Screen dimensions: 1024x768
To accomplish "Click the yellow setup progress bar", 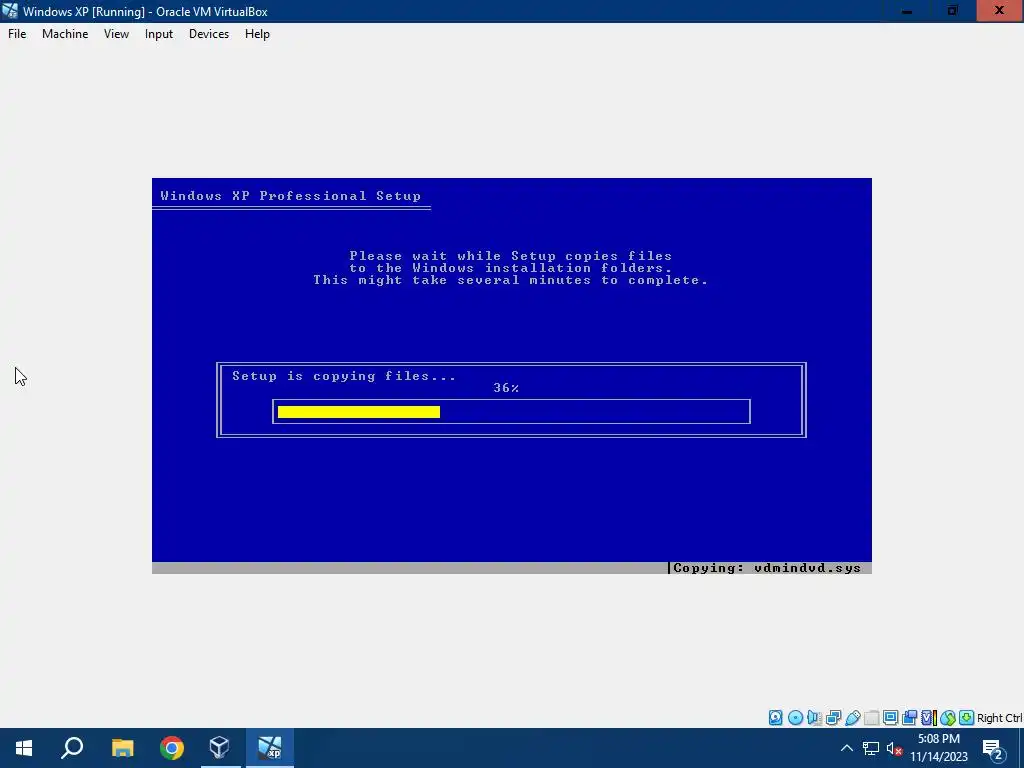I will [359, 411].
